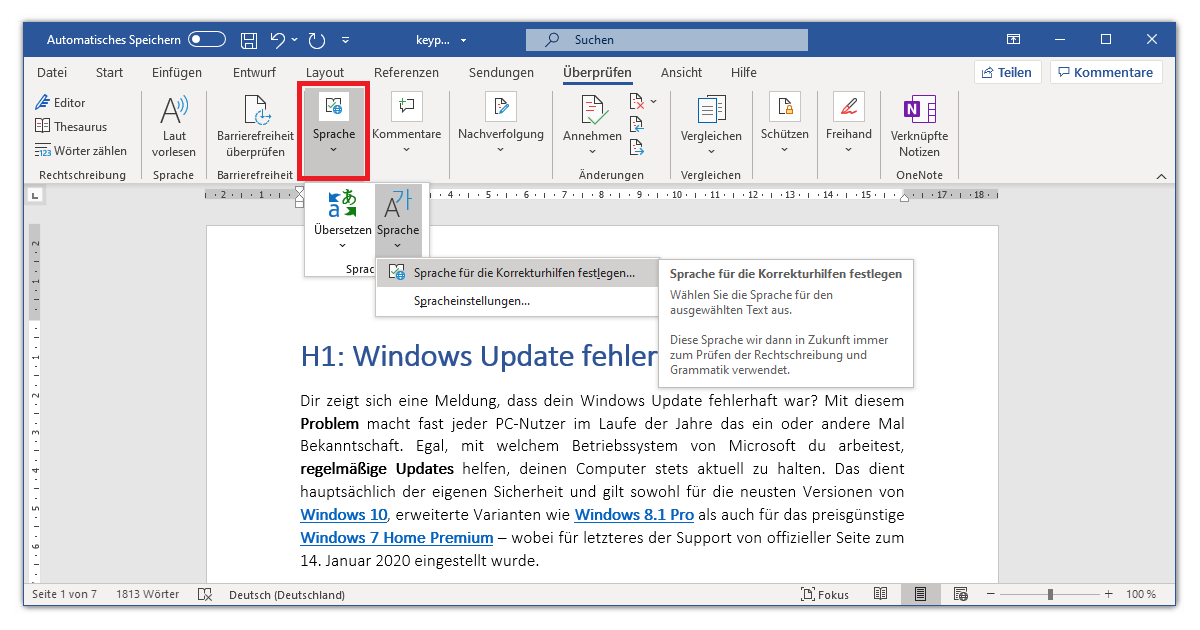Toggle Automatisches Speichern switch
Viewport: 1200px width, 630px height.
[207, 40]
